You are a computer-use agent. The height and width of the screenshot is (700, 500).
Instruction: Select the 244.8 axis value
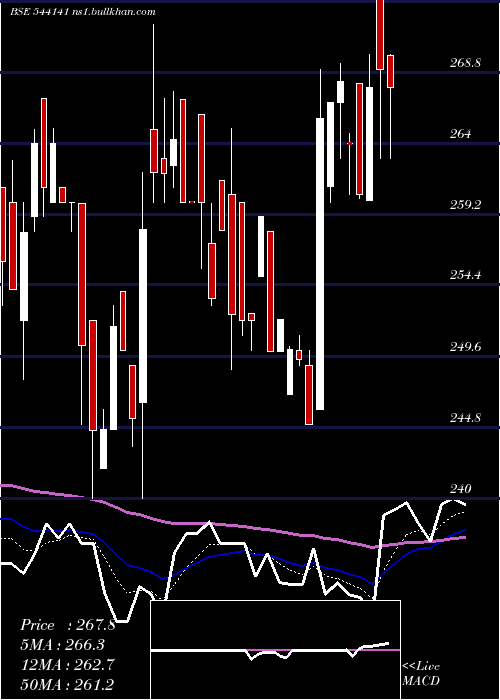tap(465, 418)
